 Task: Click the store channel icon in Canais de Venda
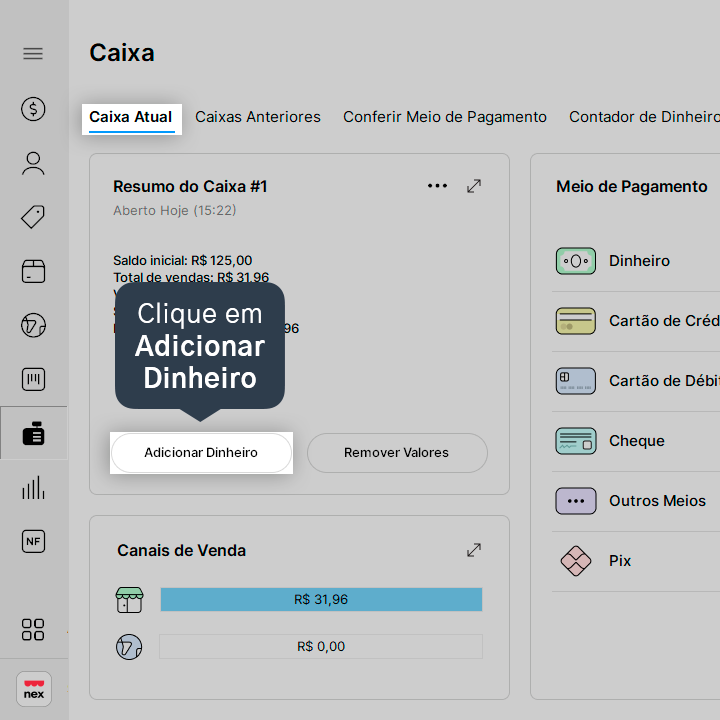[129, 600]
